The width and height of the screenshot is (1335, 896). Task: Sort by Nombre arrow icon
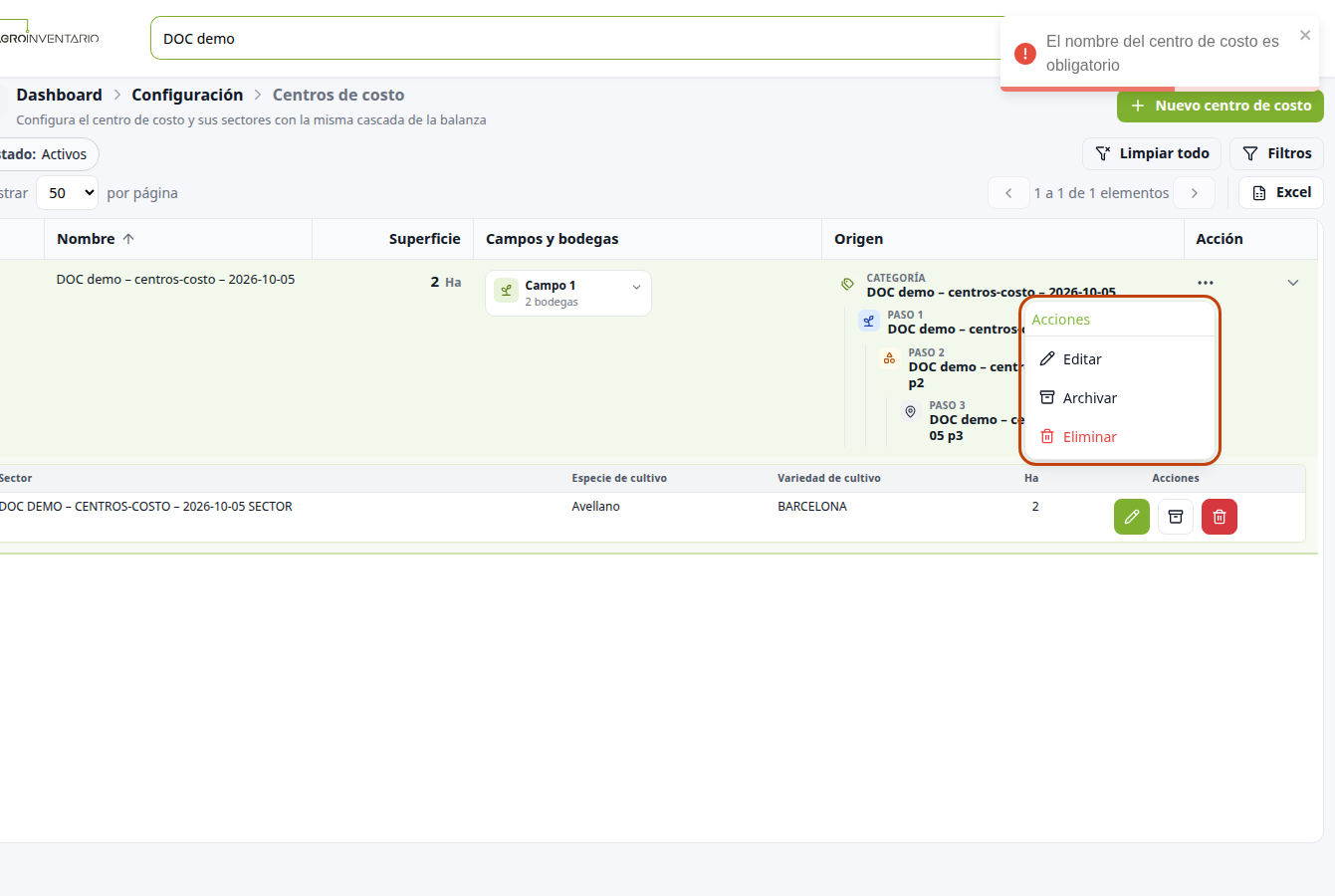tap(128, 239)
